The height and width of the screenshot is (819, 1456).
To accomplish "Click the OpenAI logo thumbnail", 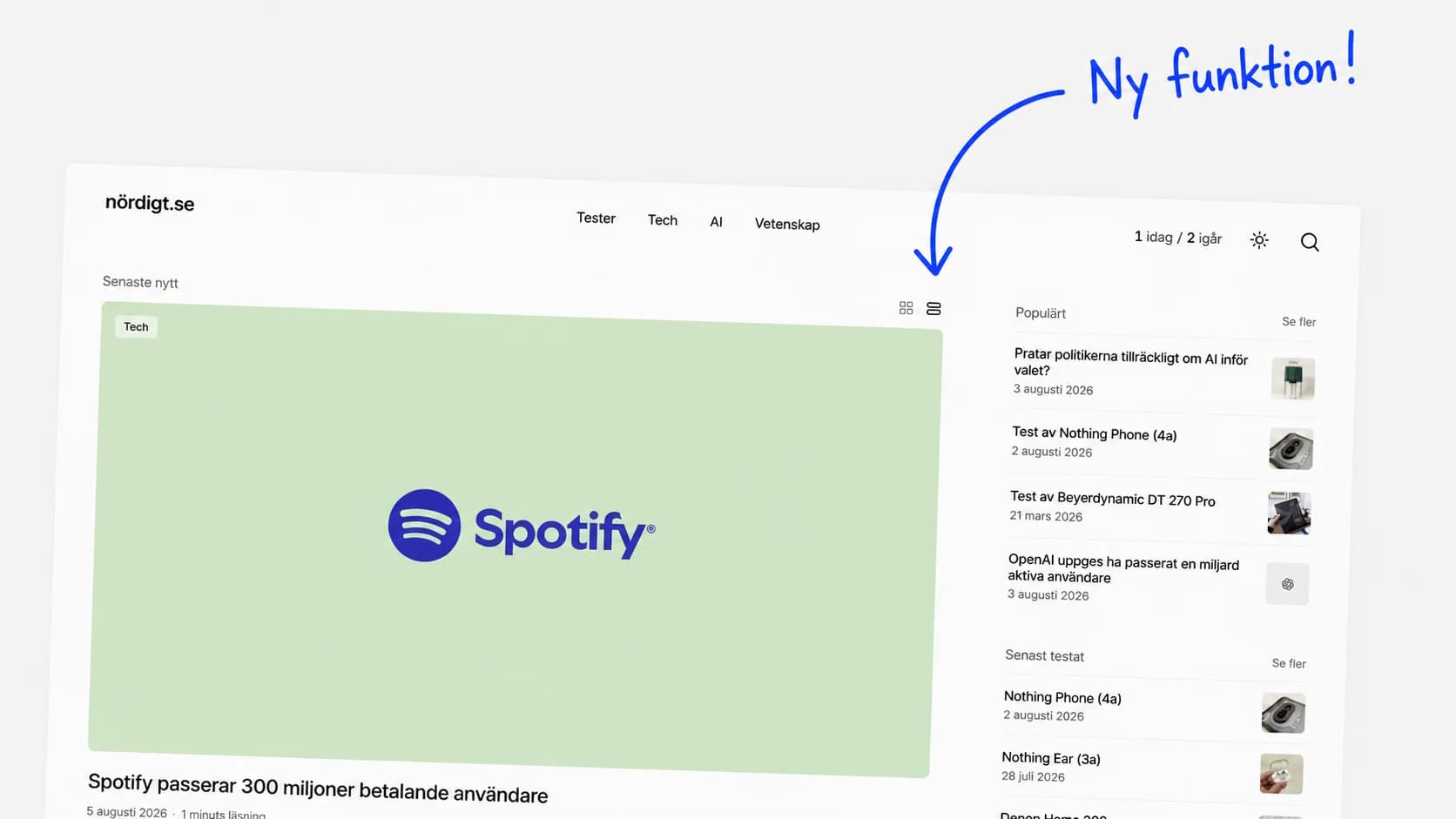I will point(1287,584).
